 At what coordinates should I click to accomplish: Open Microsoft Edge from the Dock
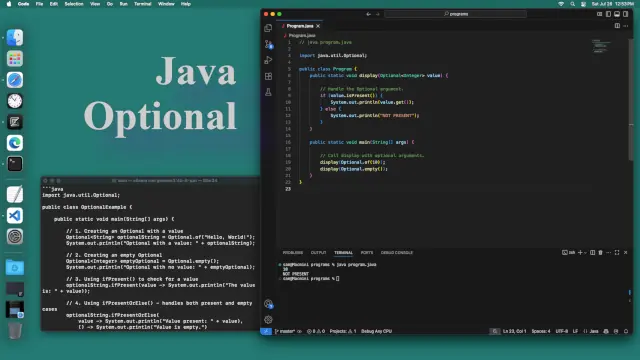pos(15,143)
